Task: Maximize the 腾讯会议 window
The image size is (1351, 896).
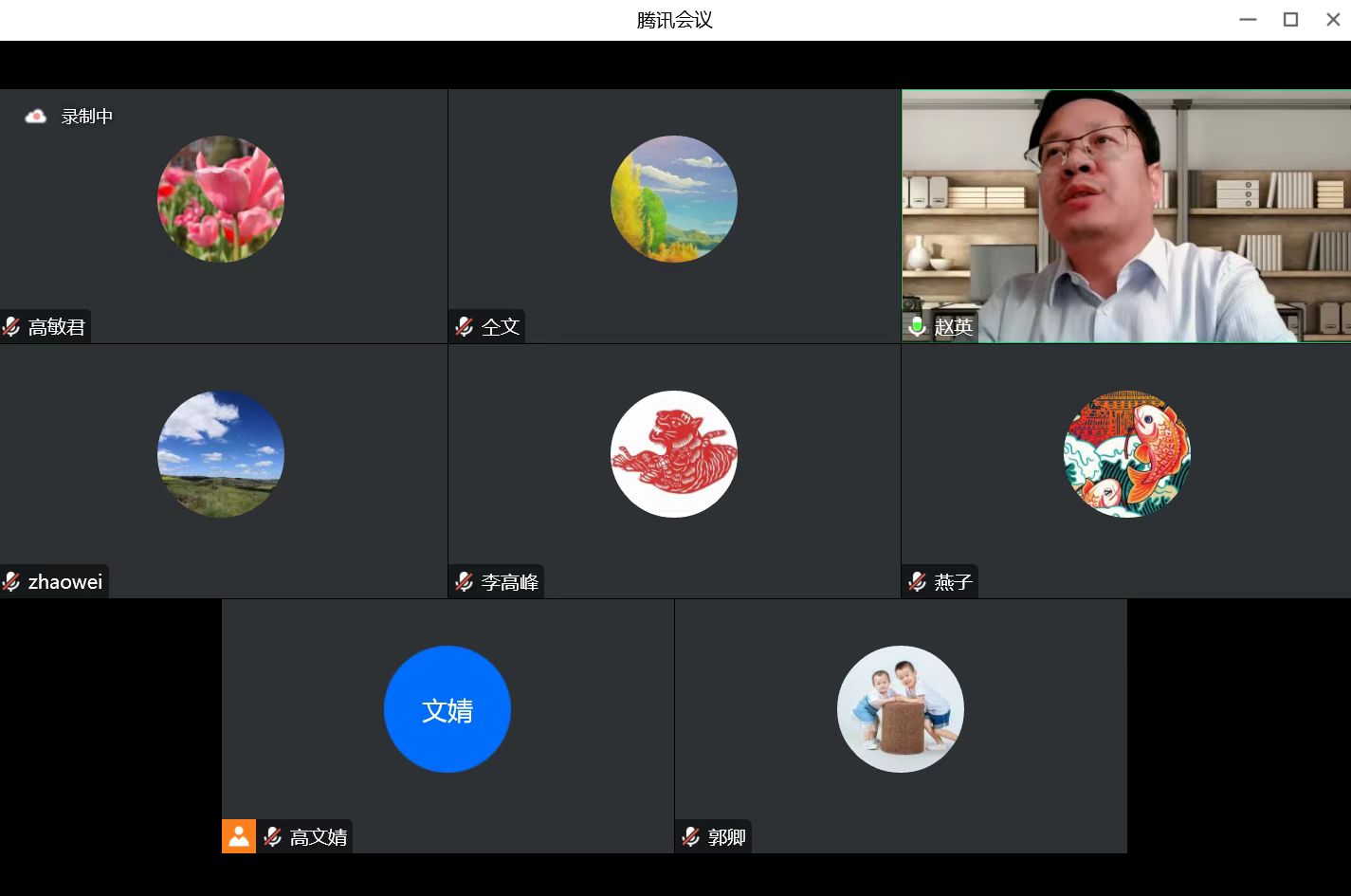Action: tap(1290, 20)
